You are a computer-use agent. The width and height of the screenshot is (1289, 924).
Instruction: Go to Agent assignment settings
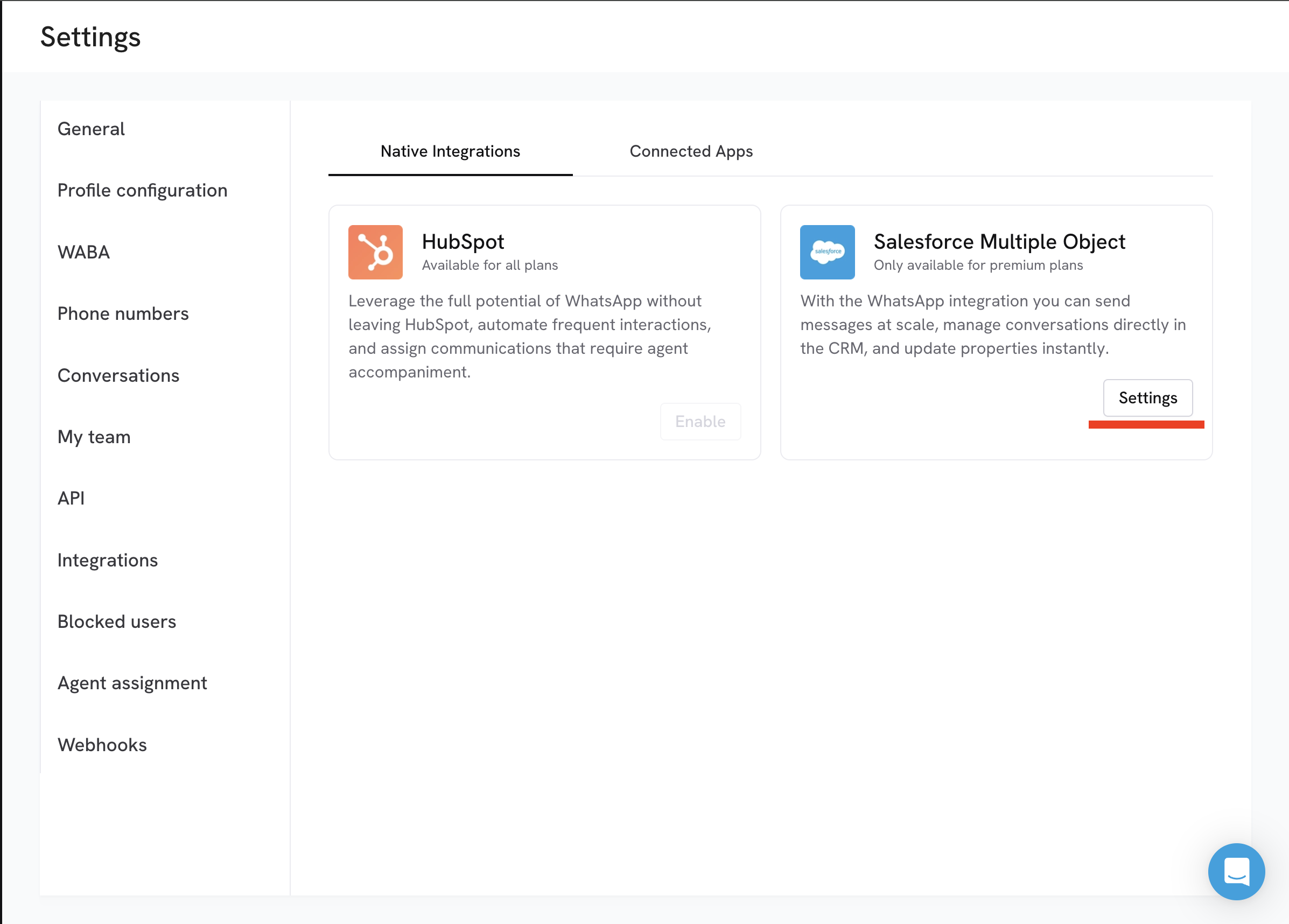(132, 683)
